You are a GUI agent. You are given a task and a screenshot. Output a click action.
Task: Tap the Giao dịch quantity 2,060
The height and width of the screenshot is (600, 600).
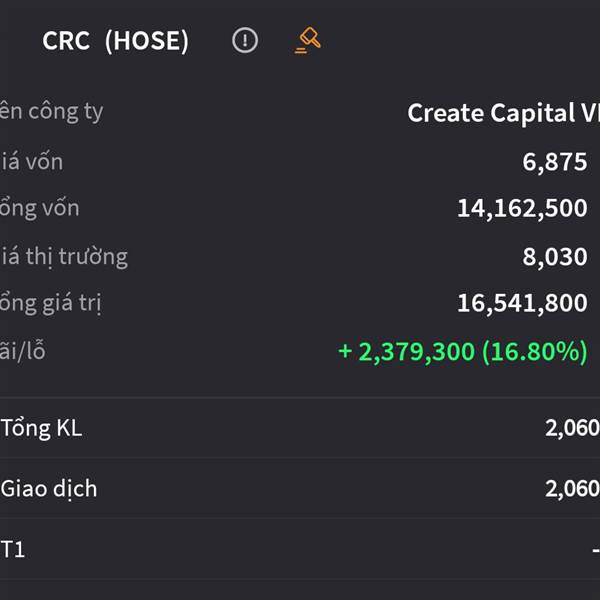pyautogui.click(x=572, y=489)
